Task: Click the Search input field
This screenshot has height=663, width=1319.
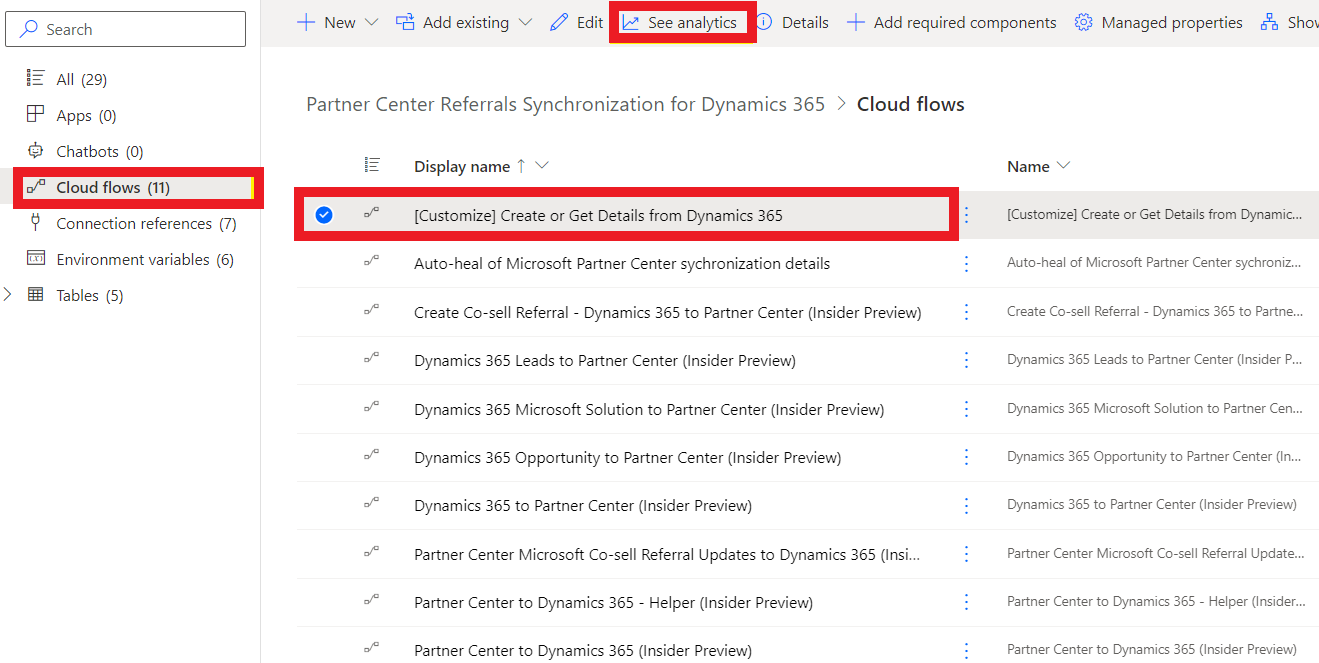Action: pos(125,29)
